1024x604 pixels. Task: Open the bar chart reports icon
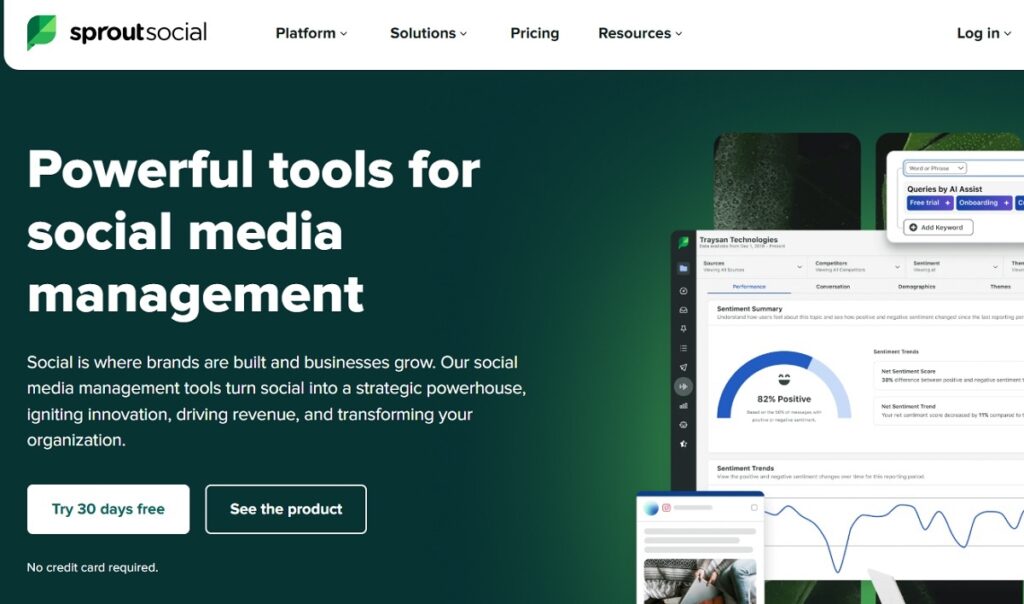tap(683, 405)
